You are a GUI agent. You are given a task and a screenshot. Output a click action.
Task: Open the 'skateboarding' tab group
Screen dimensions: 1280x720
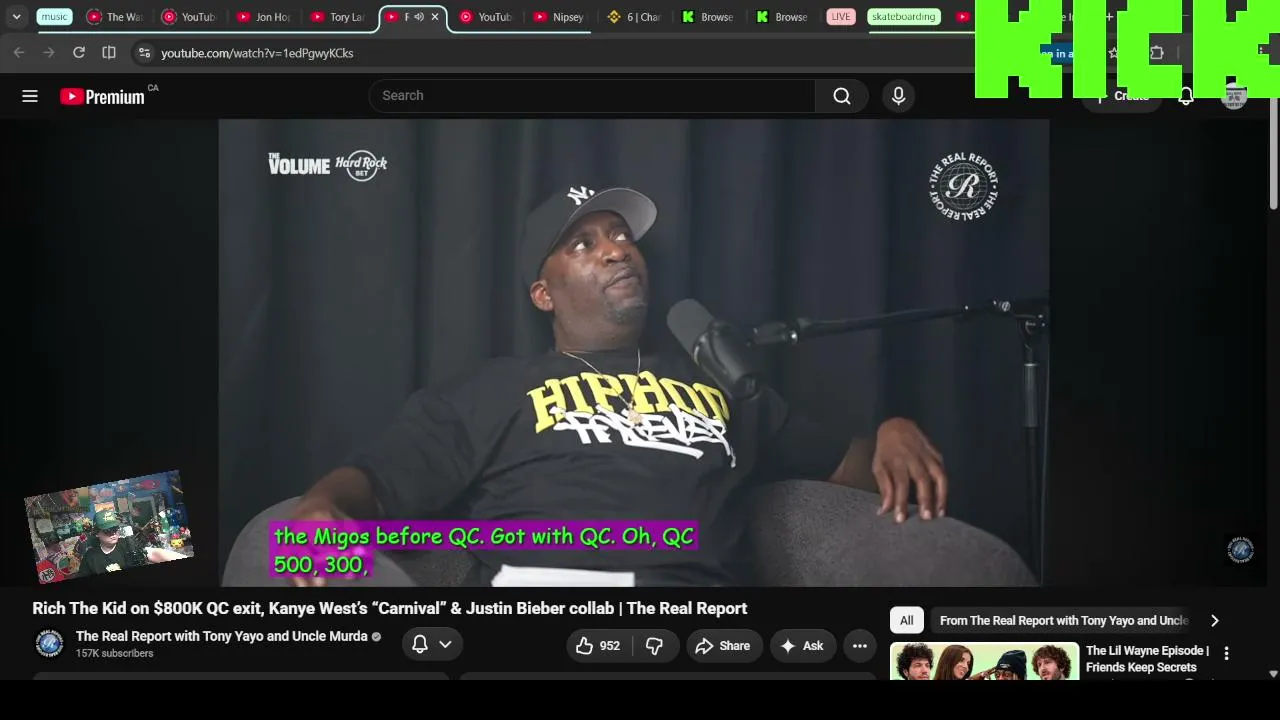pyautogui.click(x=903, y=17)
